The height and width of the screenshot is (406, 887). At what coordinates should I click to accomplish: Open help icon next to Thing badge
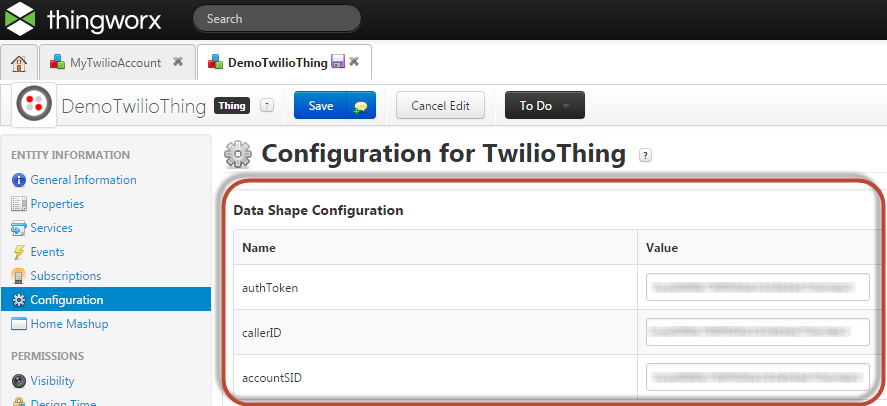pos(267,105)
